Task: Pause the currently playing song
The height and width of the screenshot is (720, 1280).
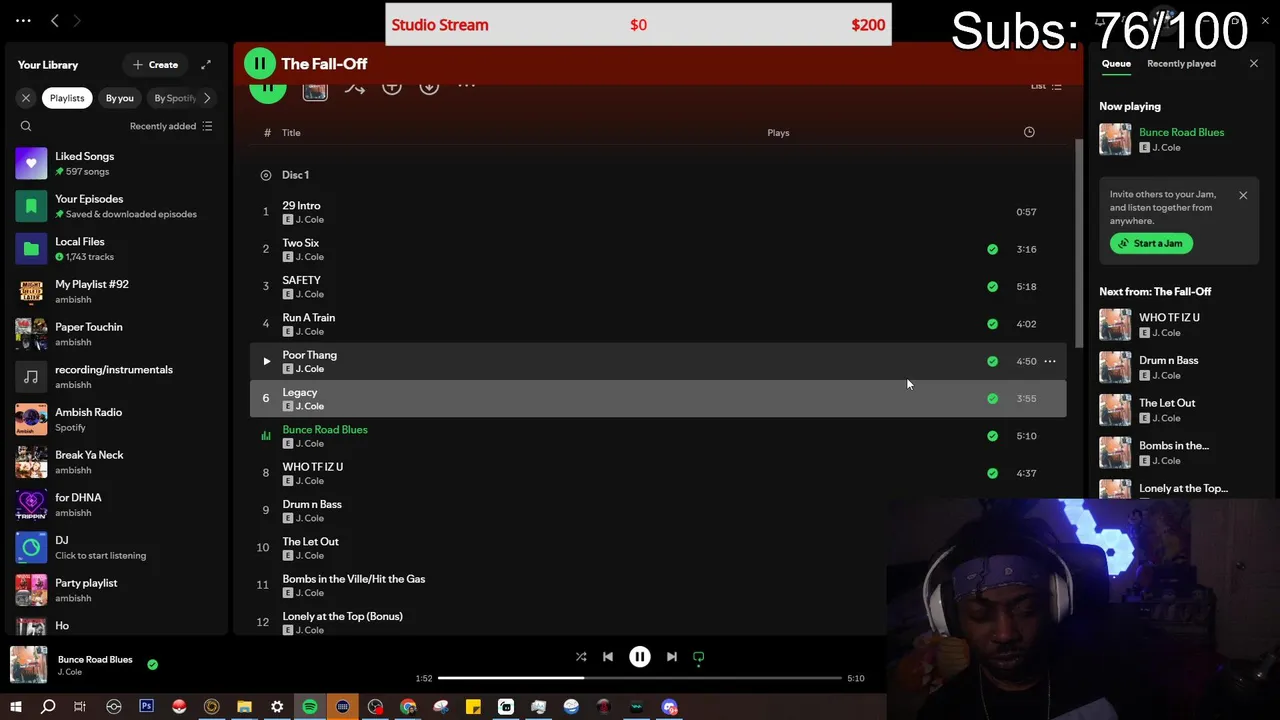Action: pos(640,657)
